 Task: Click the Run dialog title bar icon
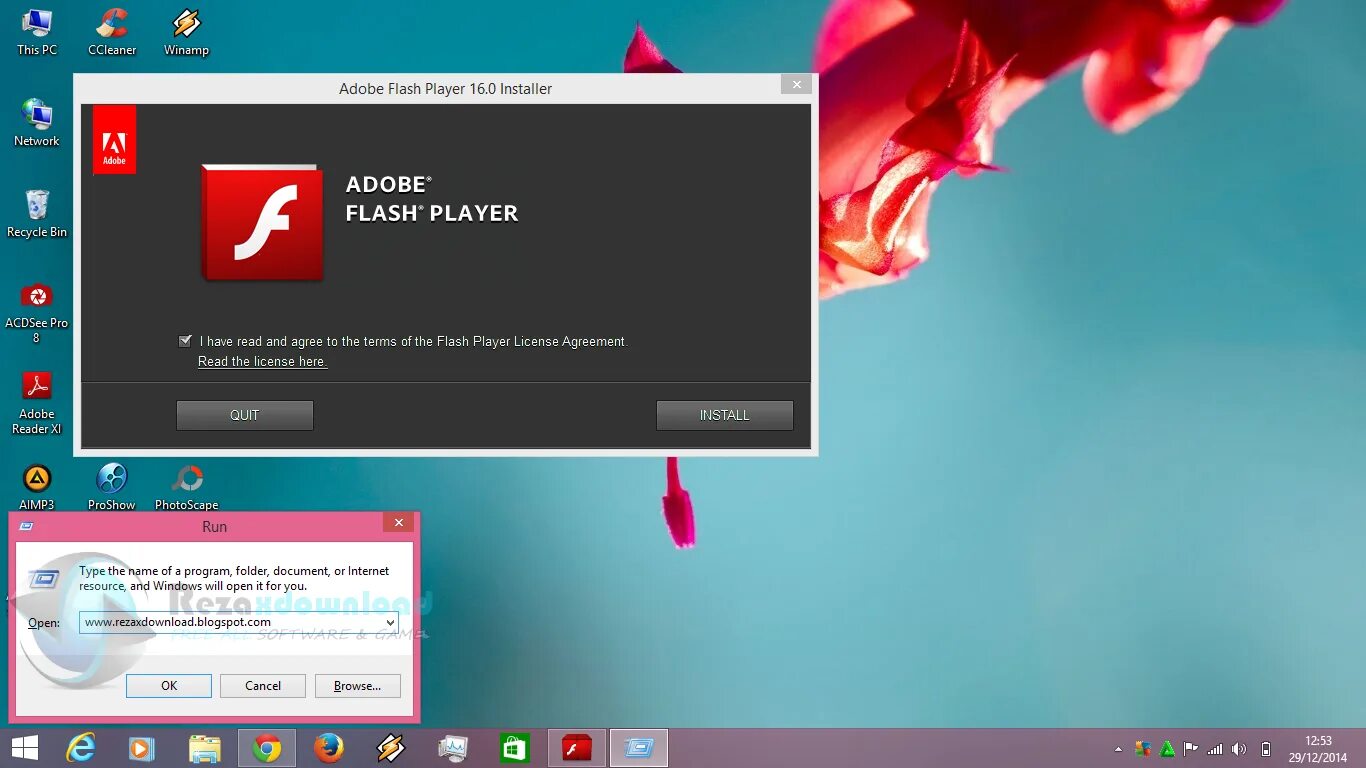(27, 526)
